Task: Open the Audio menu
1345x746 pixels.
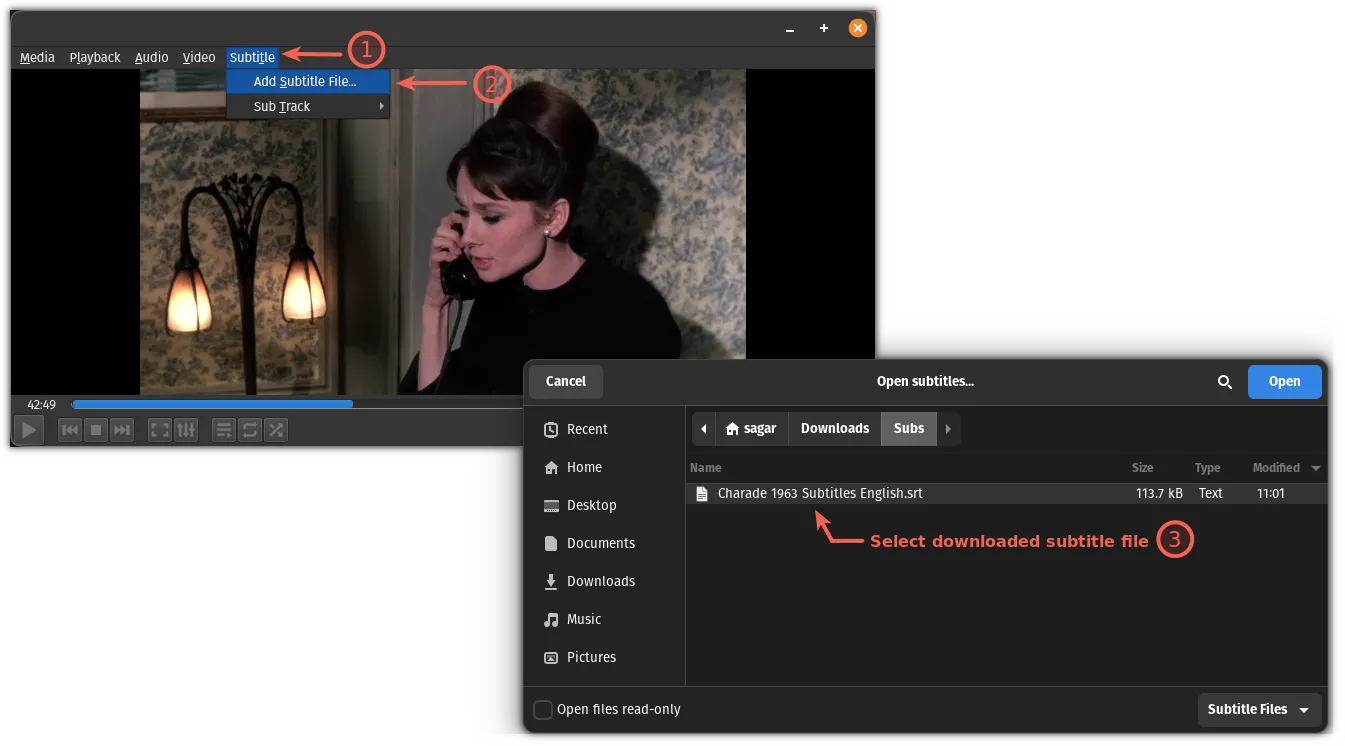Action: 152,57
